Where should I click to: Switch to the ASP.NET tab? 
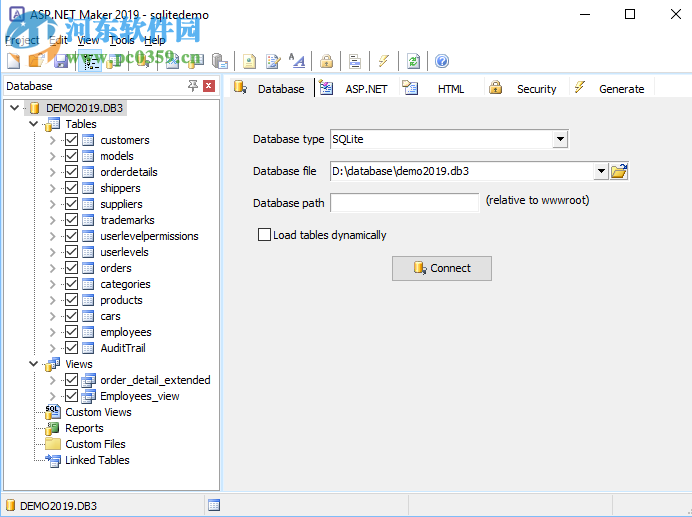pyautogui.click(x=357, y=88)
